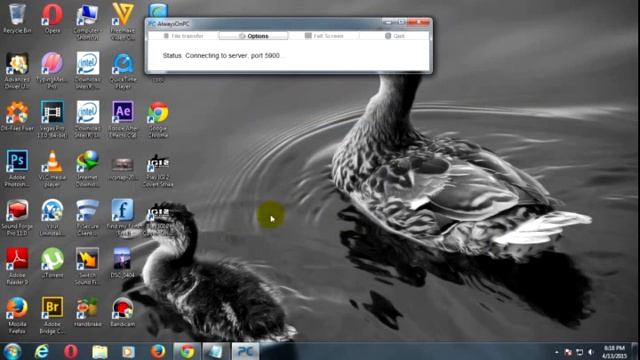Open Switch Sound File Converter shortcut
The width and height of the screenshot is (640, 360).
[87, 267]
